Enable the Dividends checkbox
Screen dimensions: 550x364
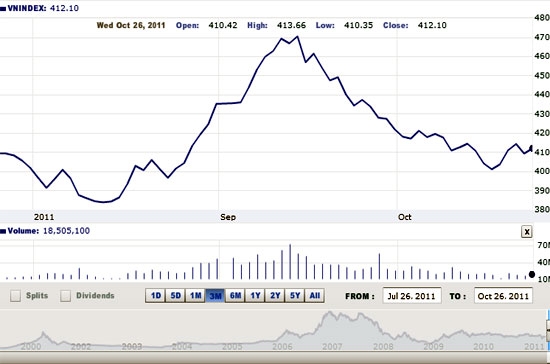(x=65, y=296)
